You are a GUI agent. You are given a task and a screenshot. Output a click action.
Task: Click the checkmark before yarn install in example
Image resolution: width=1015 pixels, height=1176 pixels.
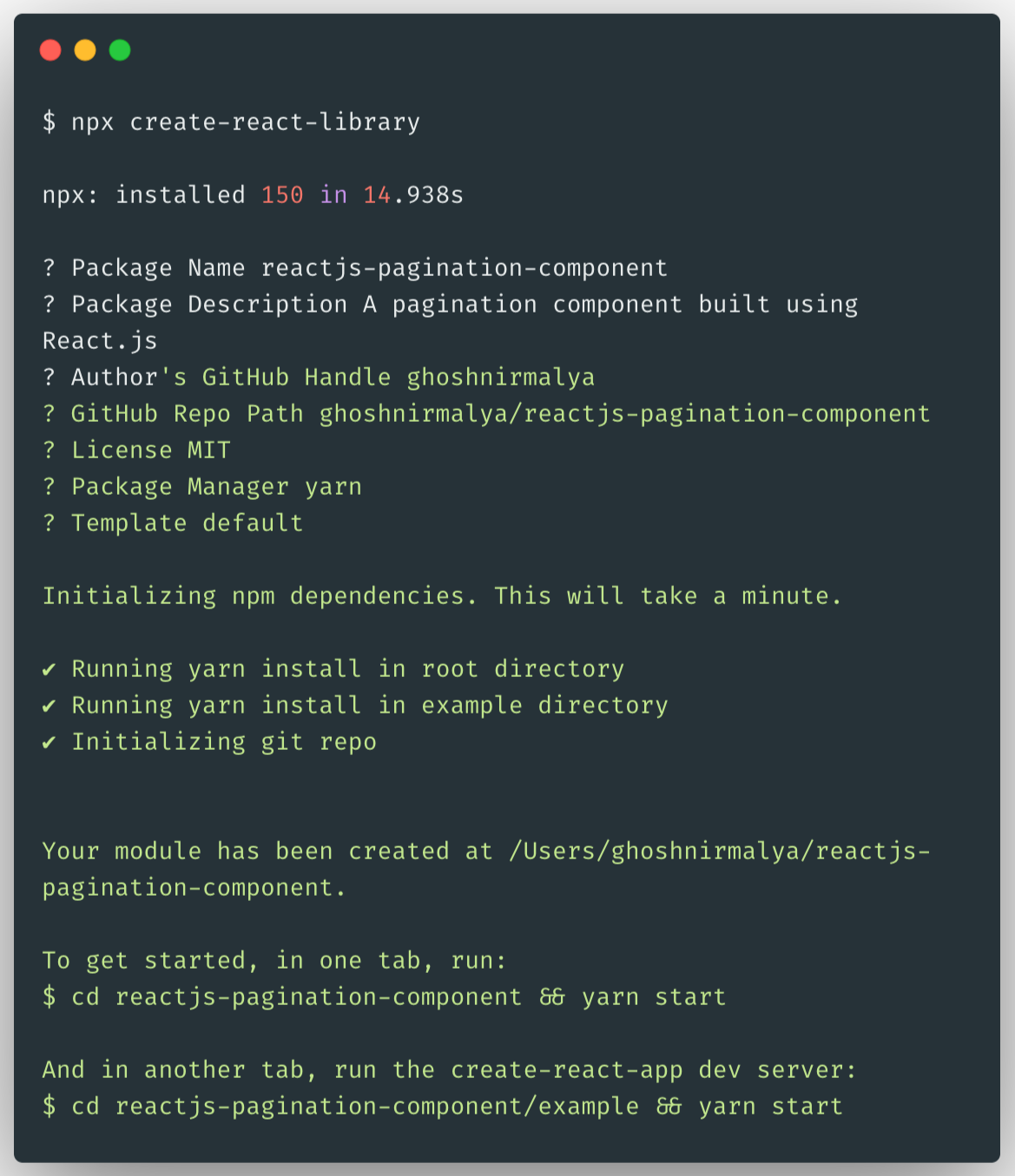(49, 705)
